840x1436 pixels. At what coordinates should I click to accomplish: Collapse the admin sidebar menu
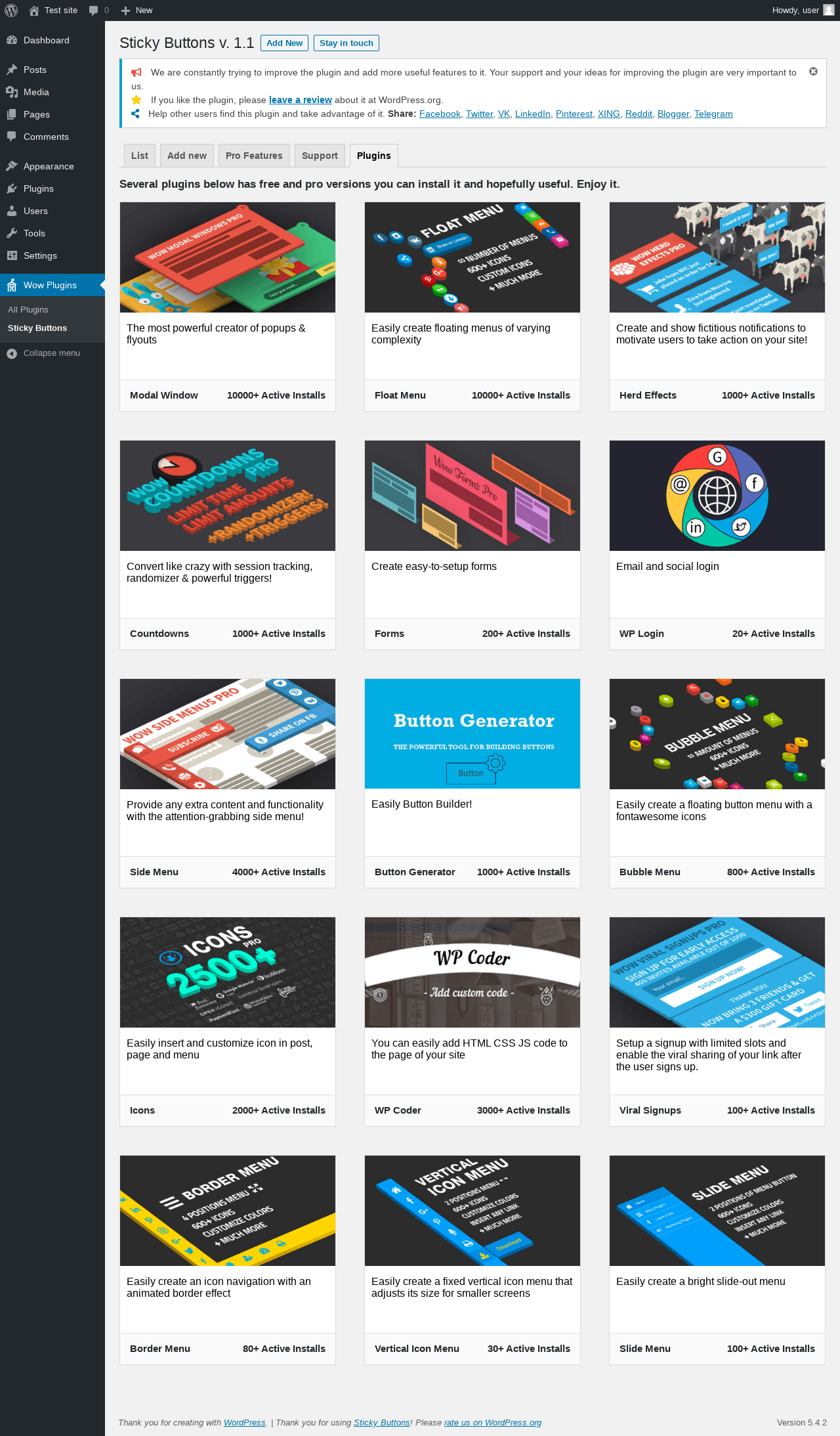point(44,353)
